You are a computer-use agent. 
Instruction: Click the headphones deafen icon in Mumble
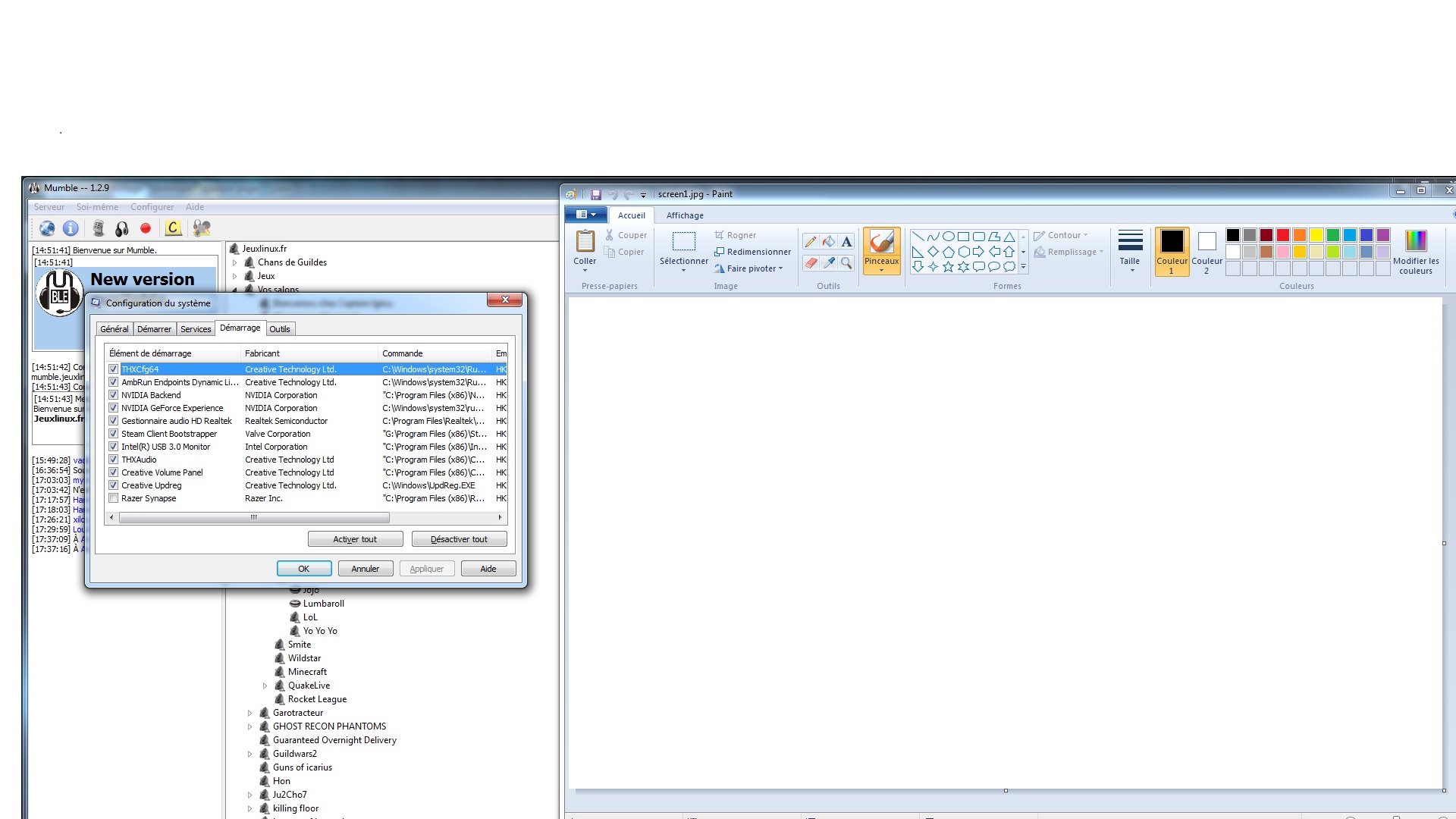pos(121,228)
